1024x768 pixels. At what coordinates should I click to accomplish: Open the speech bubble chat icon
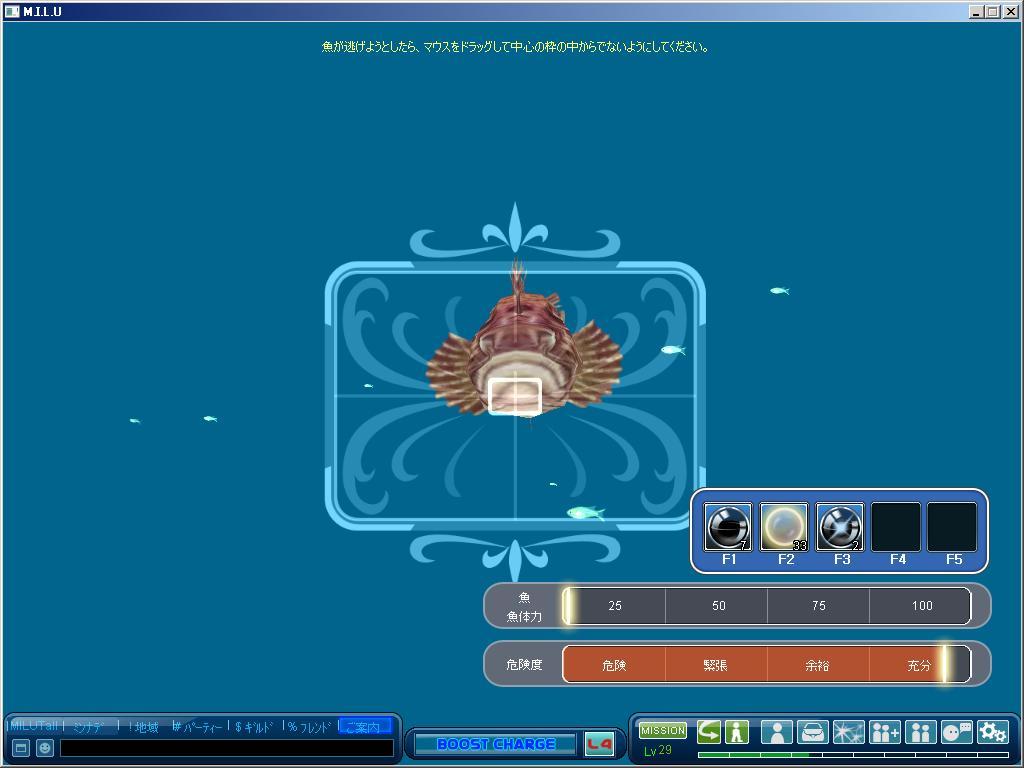point(956,732)
